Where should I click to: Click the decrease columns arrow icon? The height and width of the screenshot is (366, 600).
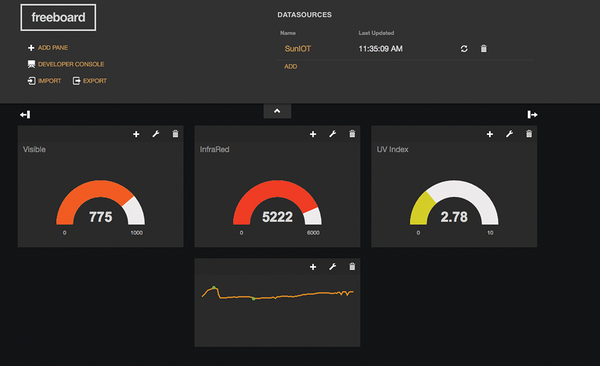25,114
